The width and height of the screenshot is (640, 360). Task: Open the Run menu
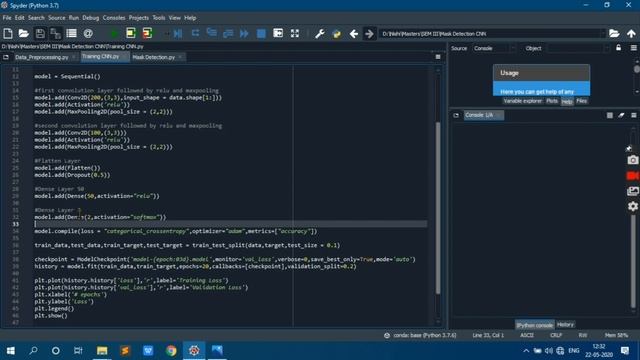tap(74, 18)
